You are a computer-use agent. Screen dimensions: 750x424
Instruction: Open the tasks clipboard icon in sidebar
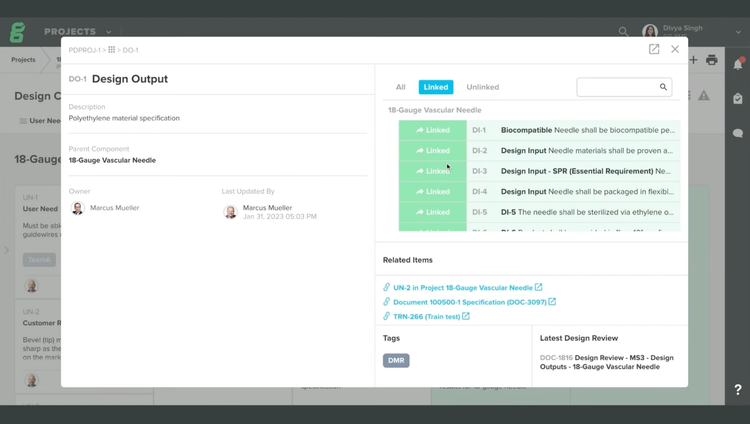(x=738, y=98)
